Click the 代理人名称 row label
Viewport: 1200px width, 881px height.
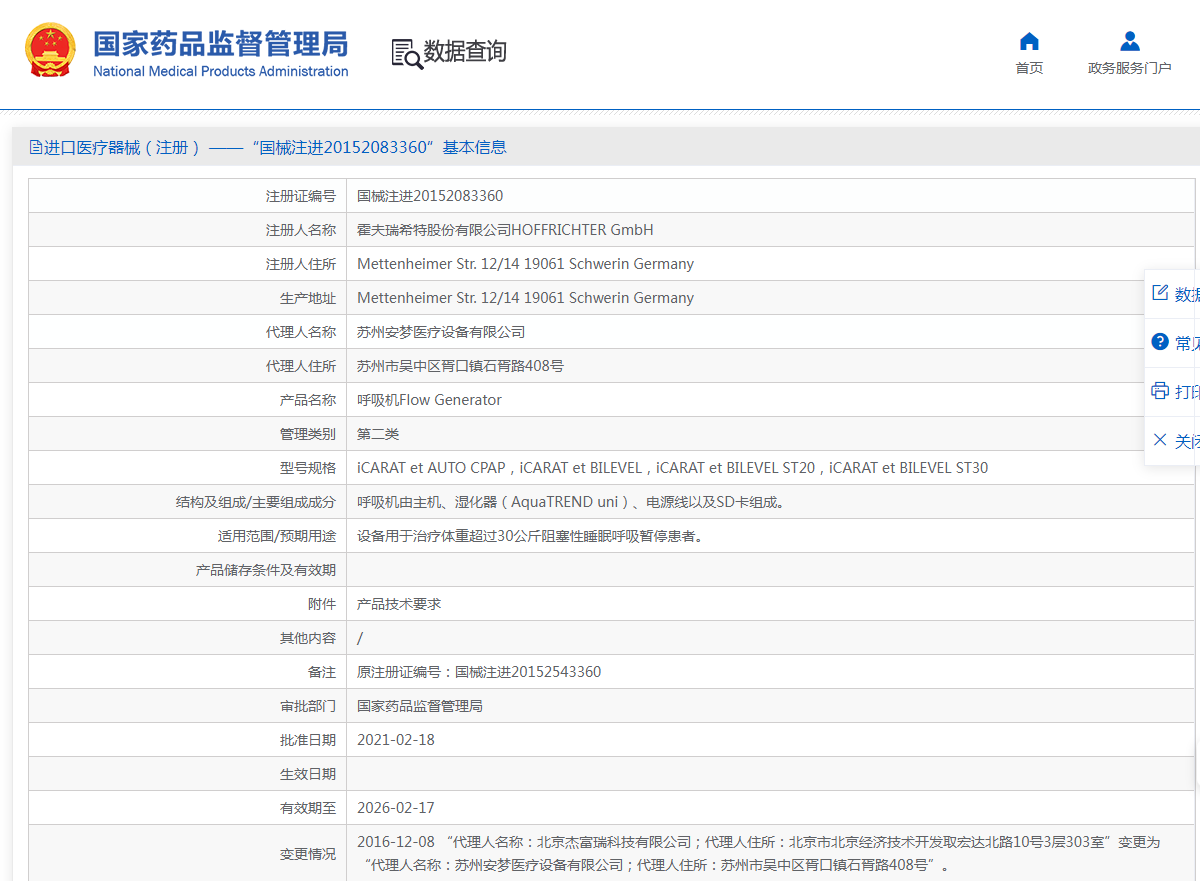(x=301, y=332)
